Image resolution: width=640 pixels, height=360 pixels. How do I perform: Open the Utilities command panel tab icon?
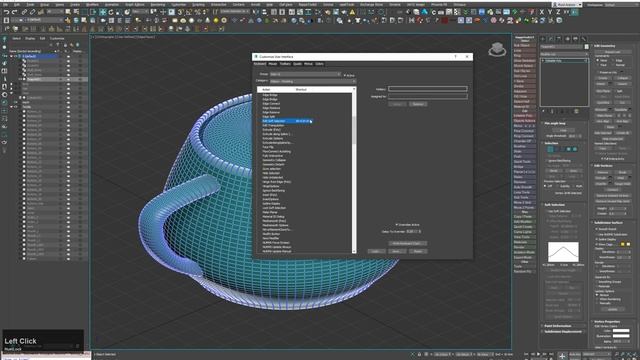click(x=584, y=39)
